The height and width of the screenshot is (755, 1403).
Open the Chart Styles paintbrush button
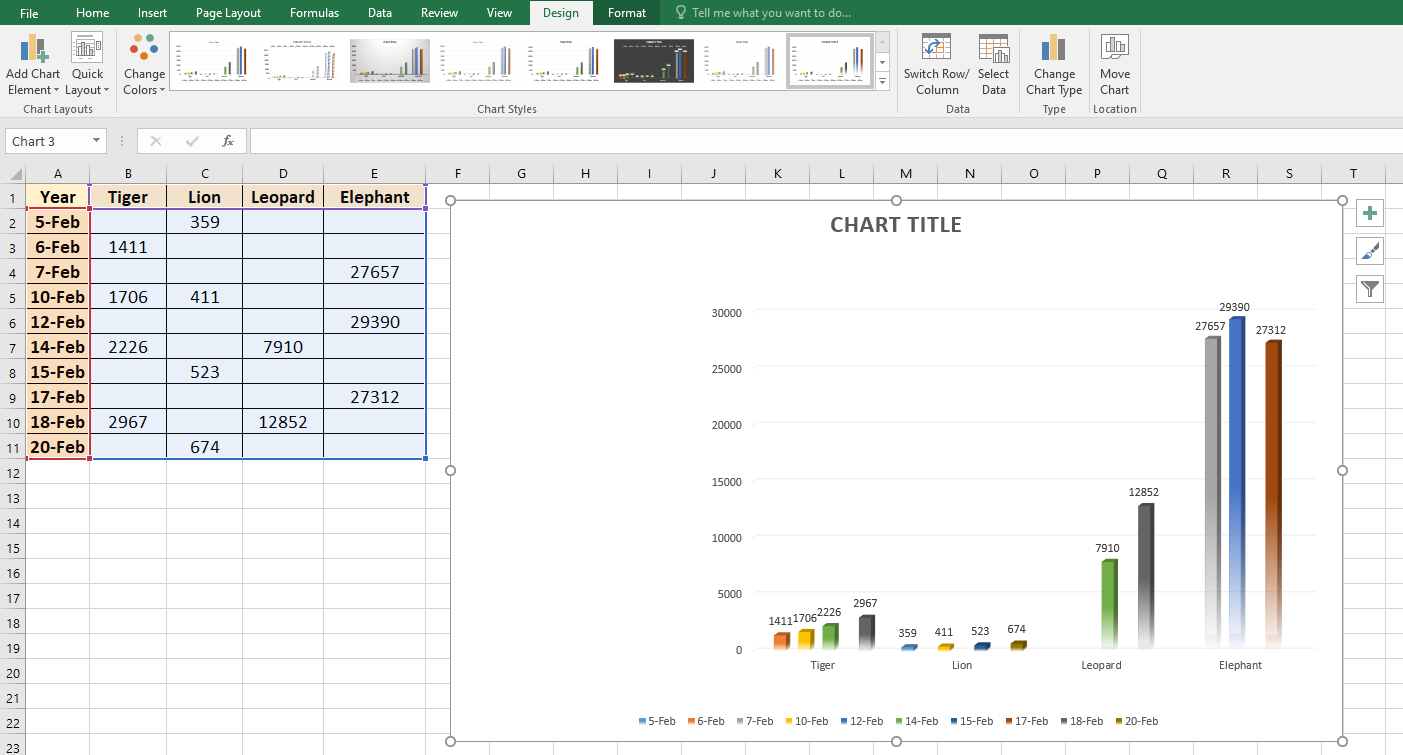(x=1369, y=251)
